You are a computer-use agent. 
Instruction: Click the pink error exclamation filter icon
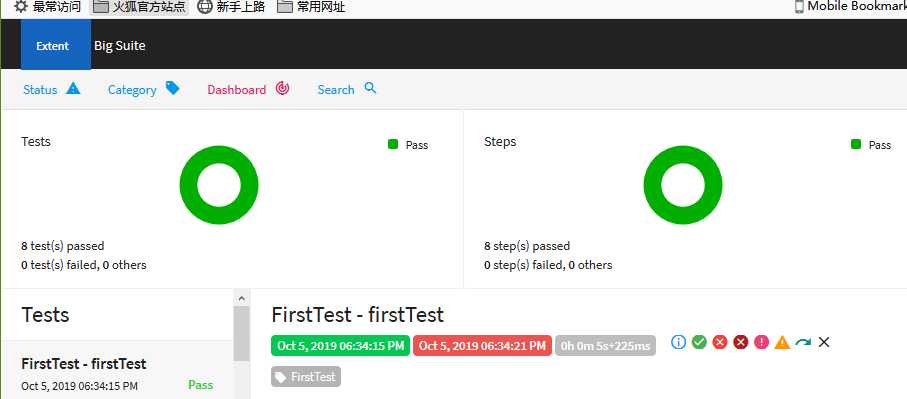click(x=761, y=342)
